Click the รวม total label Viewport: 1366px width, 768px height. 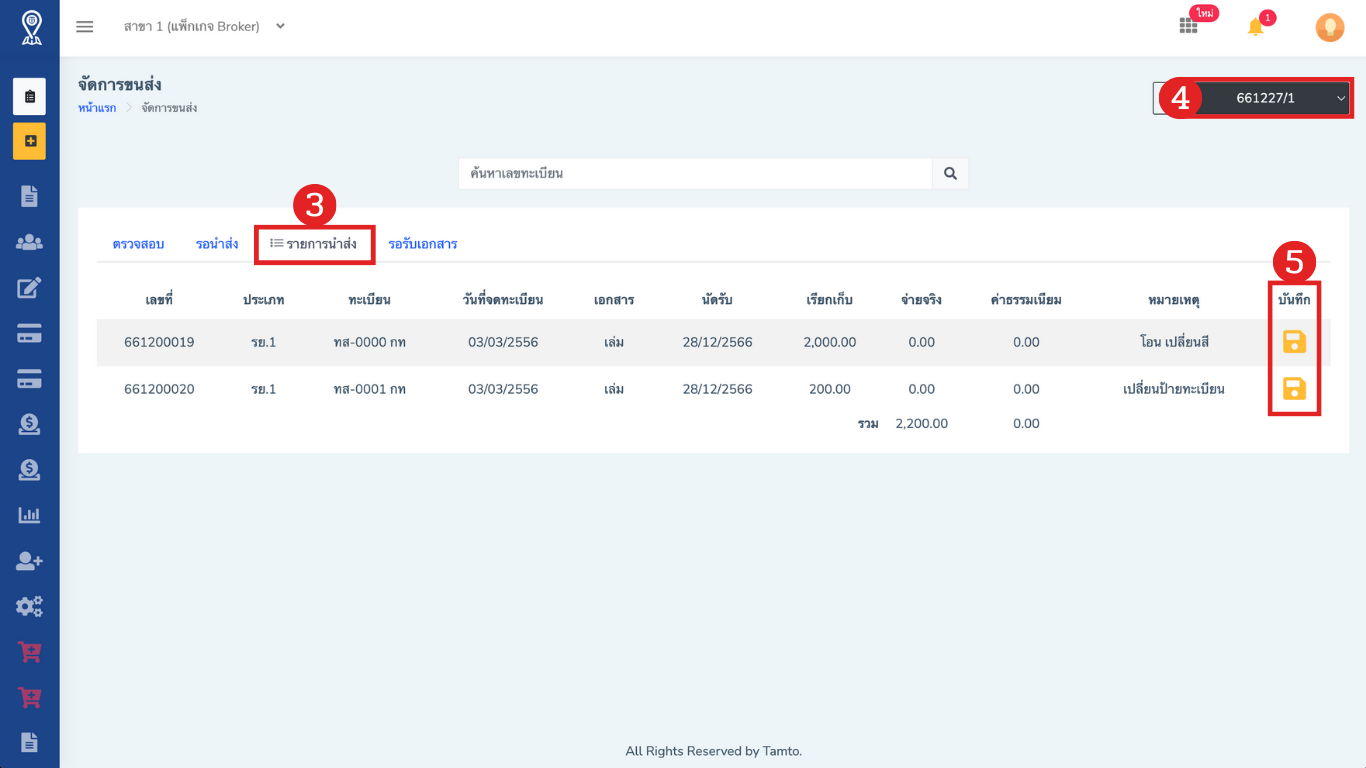868,424
